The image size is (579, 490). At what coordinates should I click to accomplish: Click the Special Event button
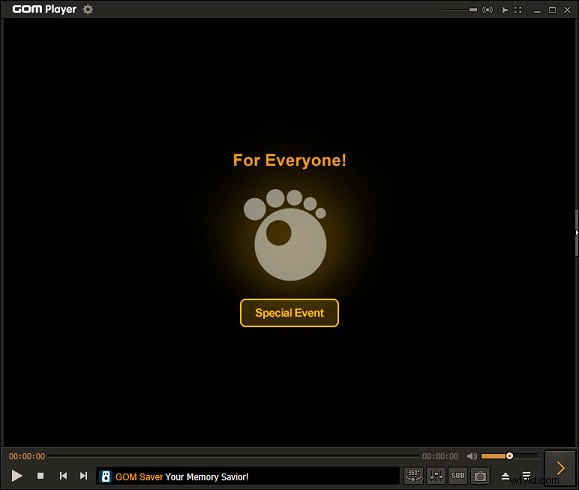click(x=290, y=313)
